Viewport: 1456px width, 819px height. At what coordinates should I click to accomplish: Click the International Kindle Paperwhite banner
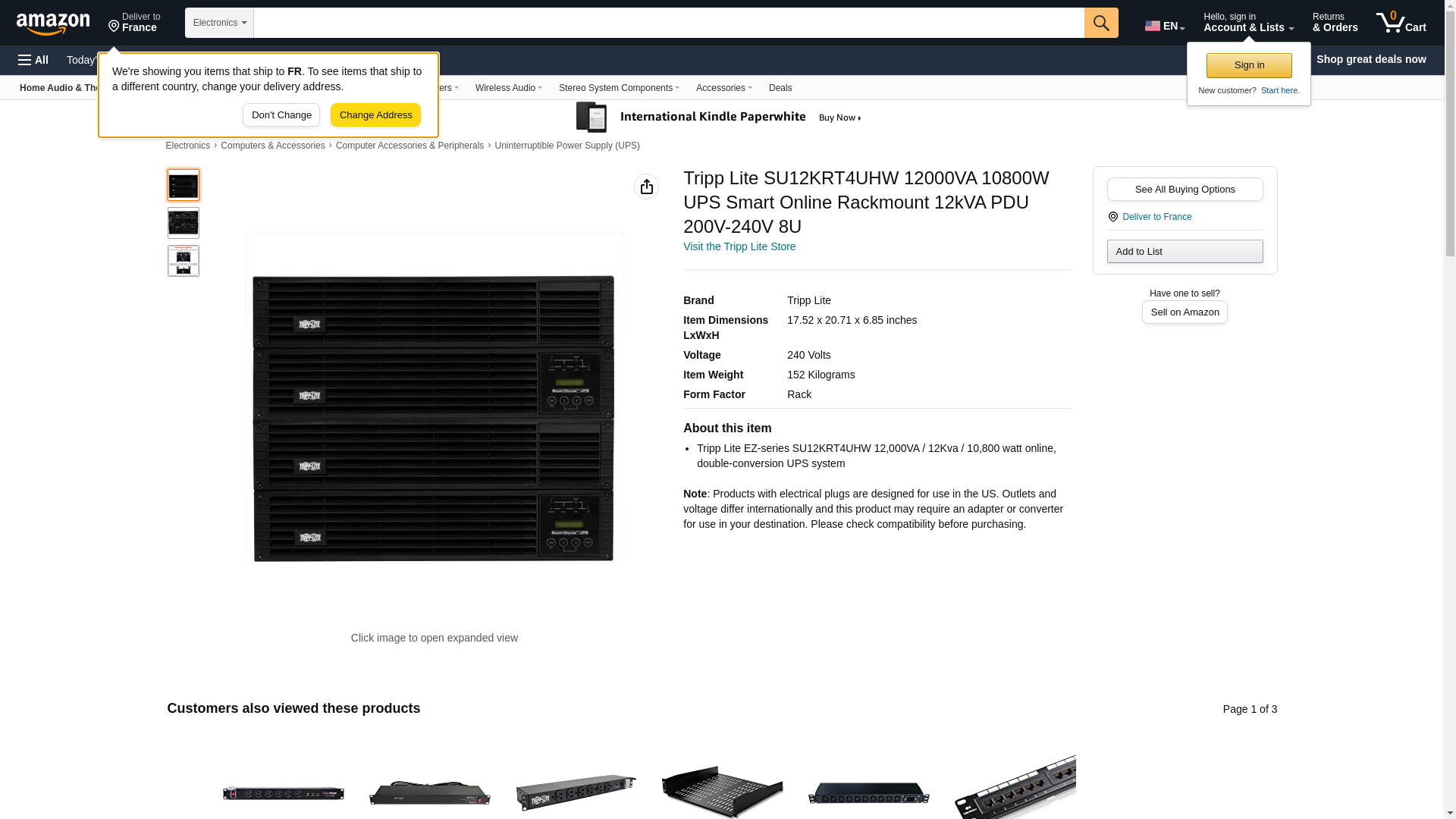pyautogui.click(x=719, y=118)
